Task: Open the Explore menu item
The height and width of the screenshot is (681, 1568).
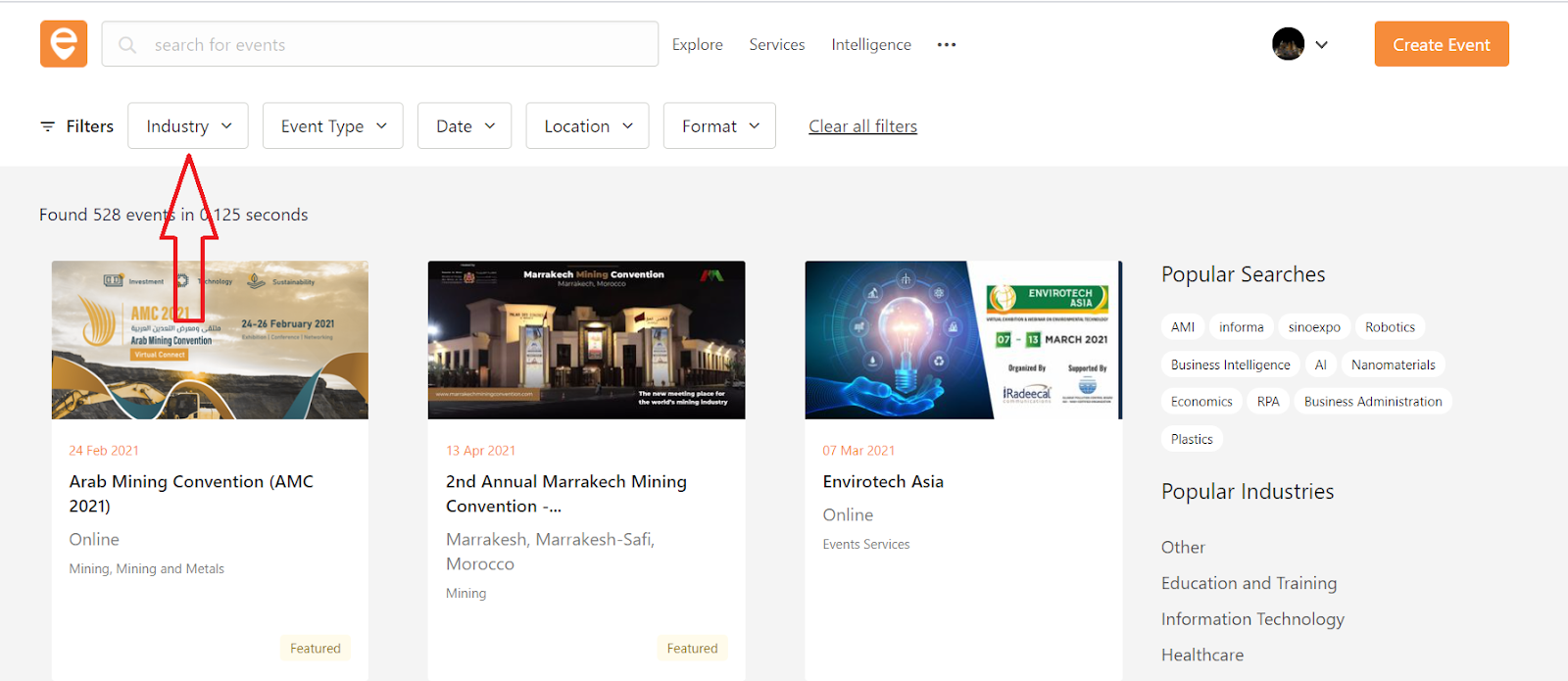Action: coord(698,45)
